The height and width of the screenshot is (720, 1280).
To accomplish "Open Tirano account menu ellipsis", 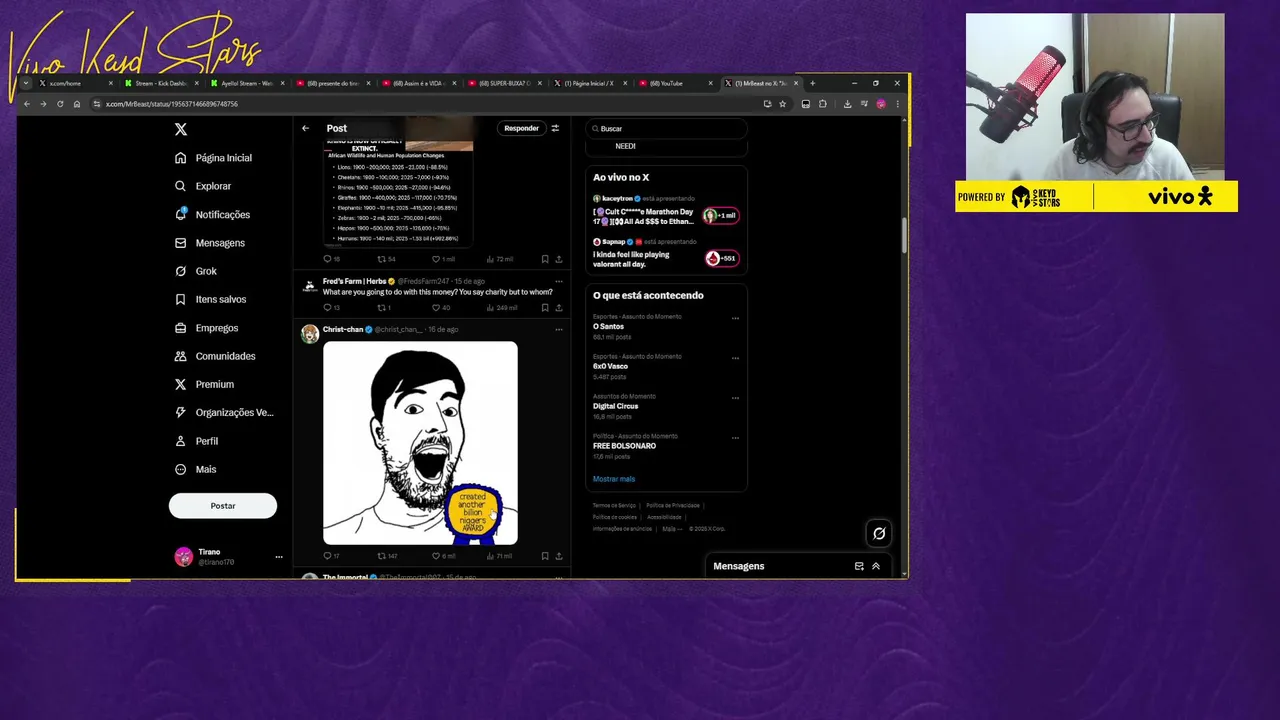I will pyautogui.click(x=279, y=557).
